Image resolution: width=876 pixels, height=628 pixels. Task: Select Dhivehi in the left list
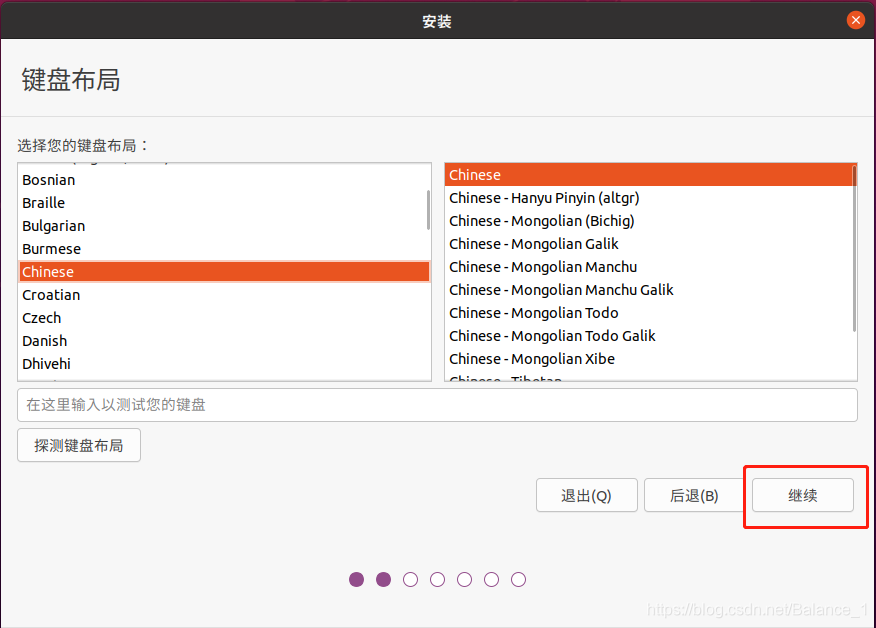pos(224,363)
